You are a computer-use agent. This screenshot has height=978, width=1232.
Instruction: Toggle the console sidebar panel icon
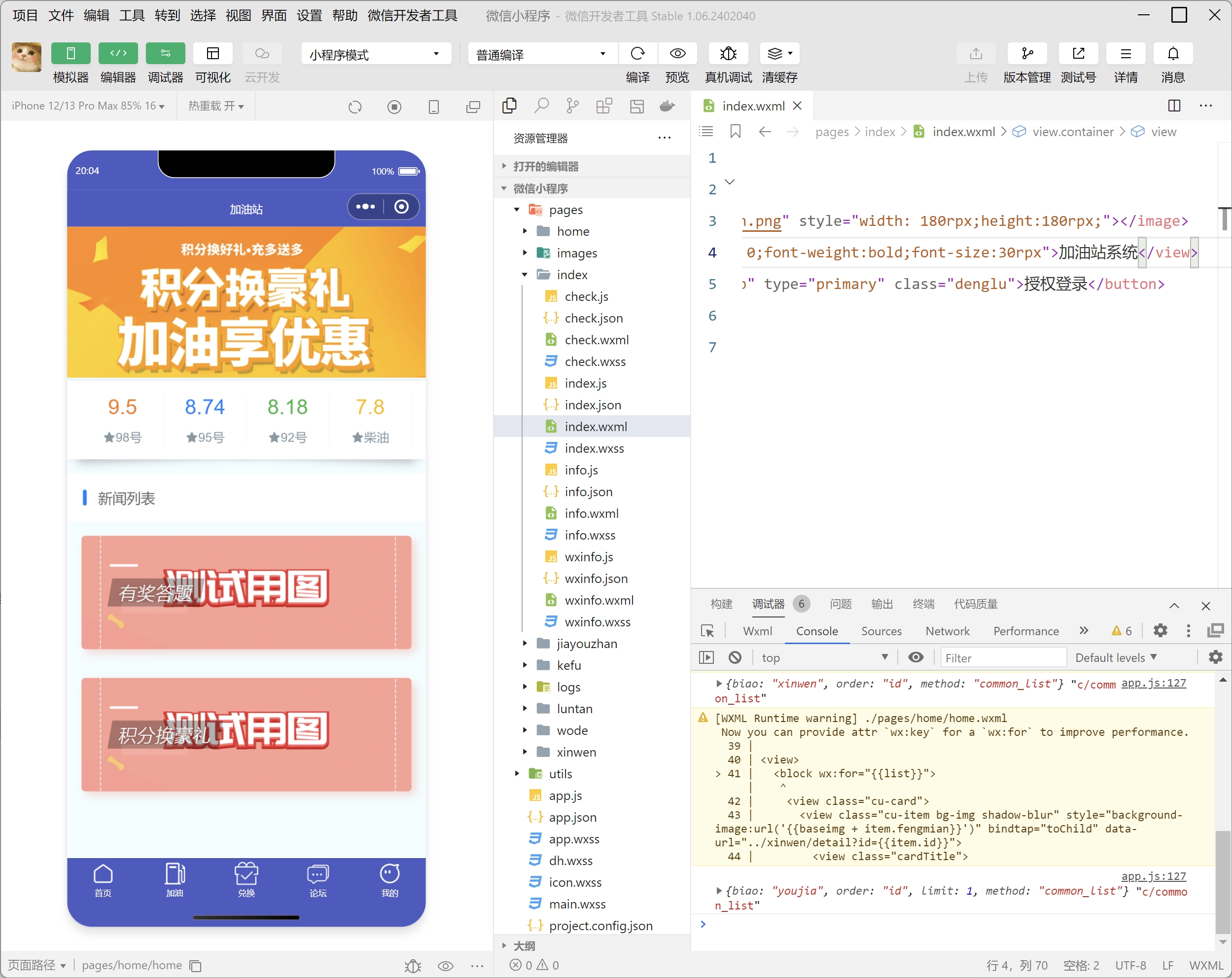coord(707,658)
